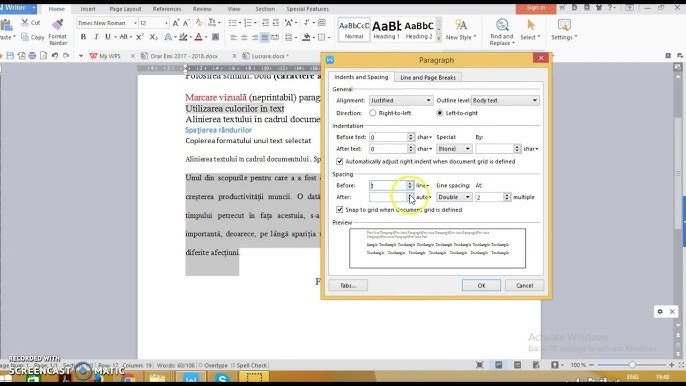Open the Page Layout ribbon tab

pos(125,9)
